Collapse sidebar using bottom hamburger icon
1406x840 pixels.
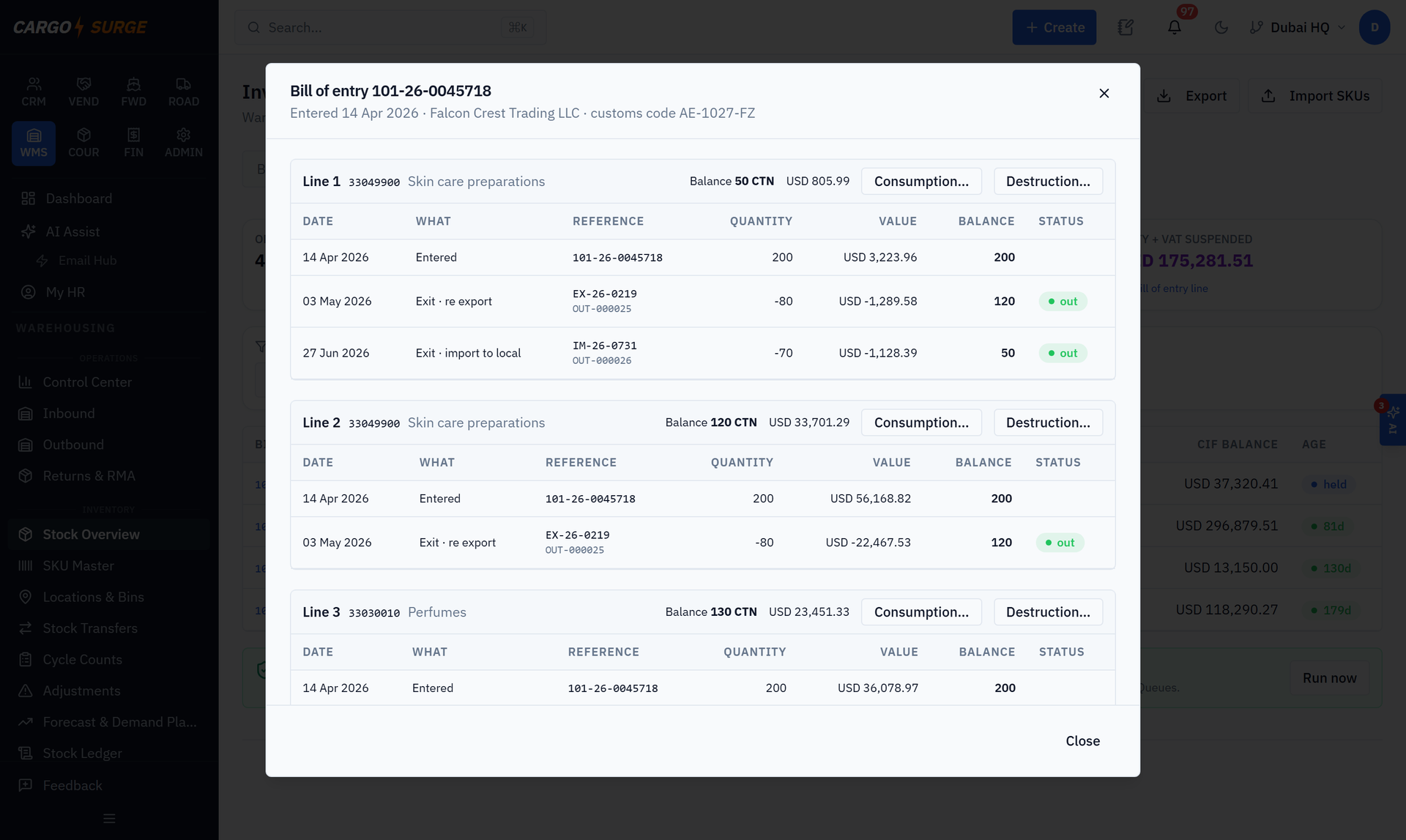coord(109,819)
